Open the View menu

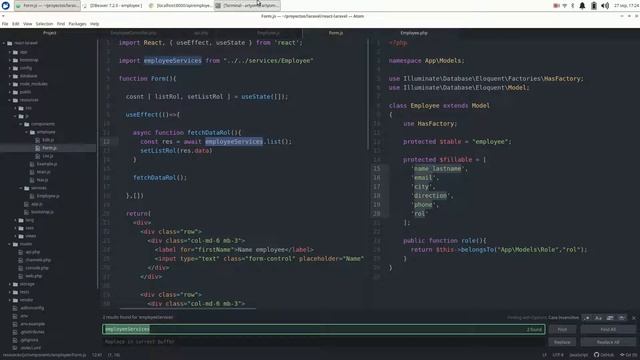pos(27,24)
